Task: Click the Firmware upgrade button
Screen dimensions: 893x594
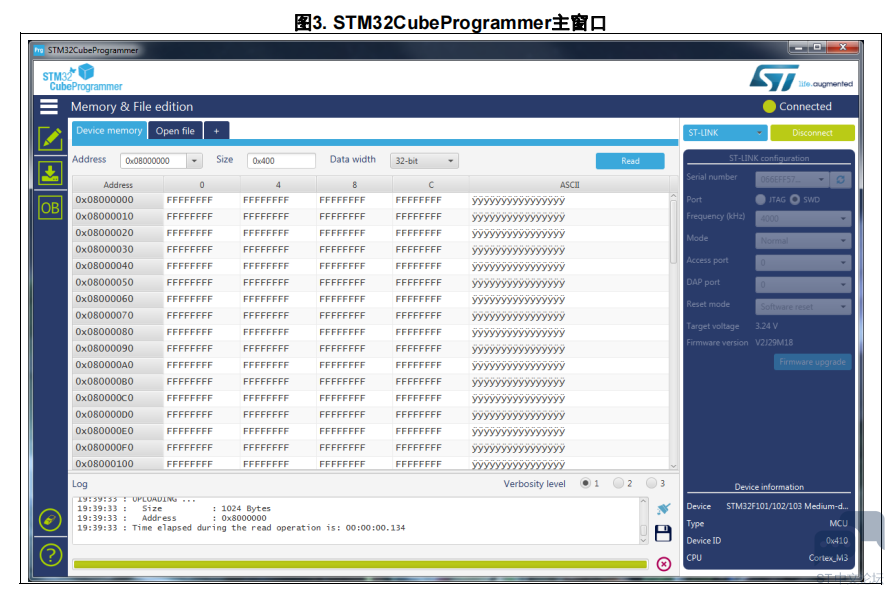Action: tap(812, 362)
